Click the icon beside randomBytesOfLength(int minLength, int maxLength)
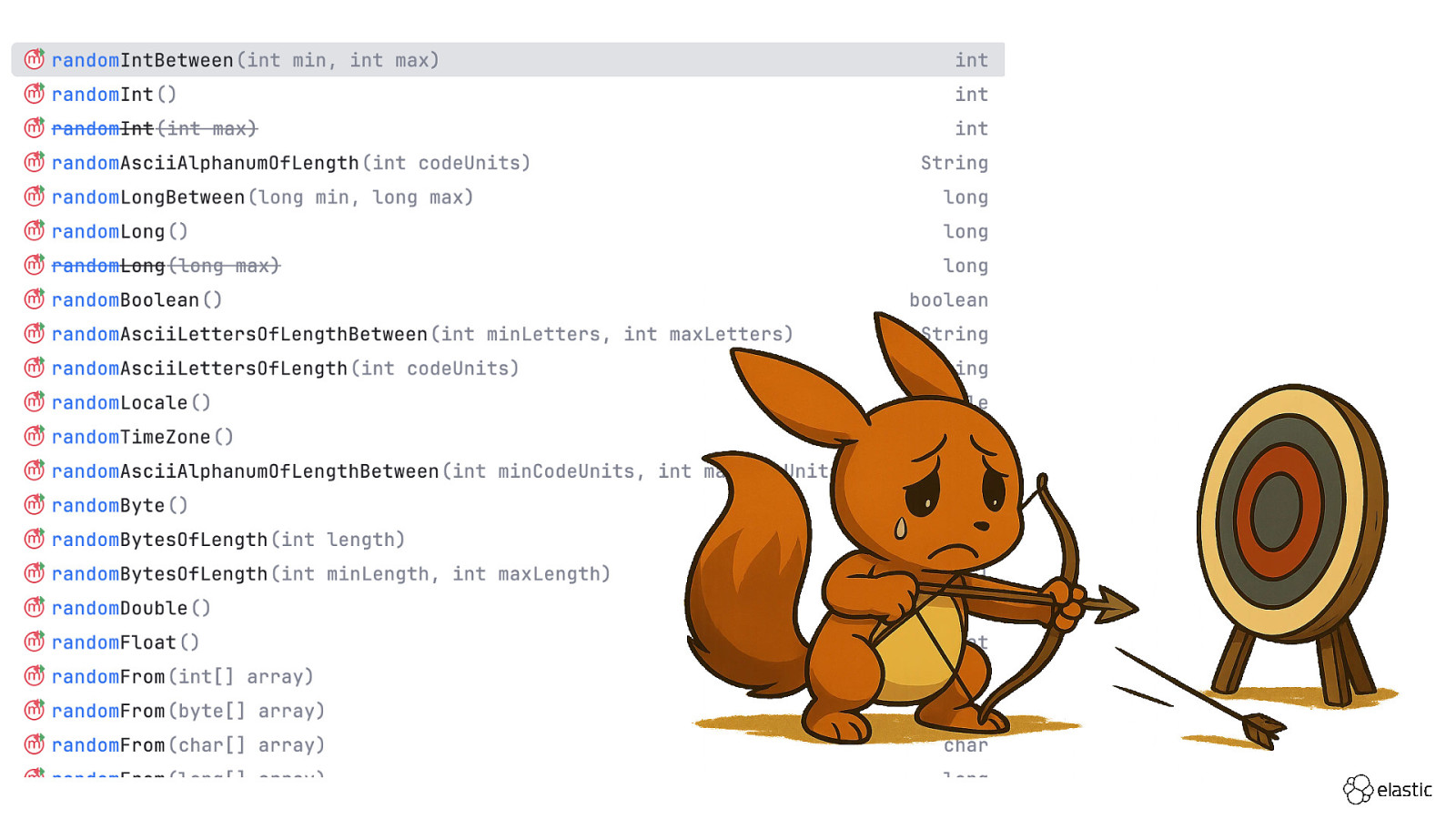1456x819 pixels. 35,573
